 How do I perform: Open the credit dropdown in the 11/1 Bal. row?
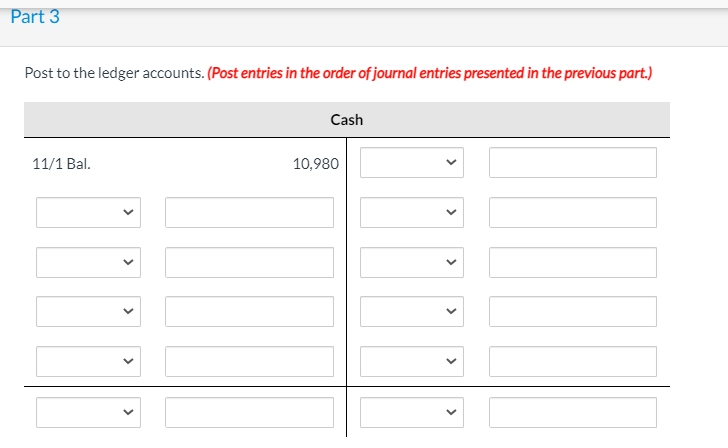click(412, 163)
